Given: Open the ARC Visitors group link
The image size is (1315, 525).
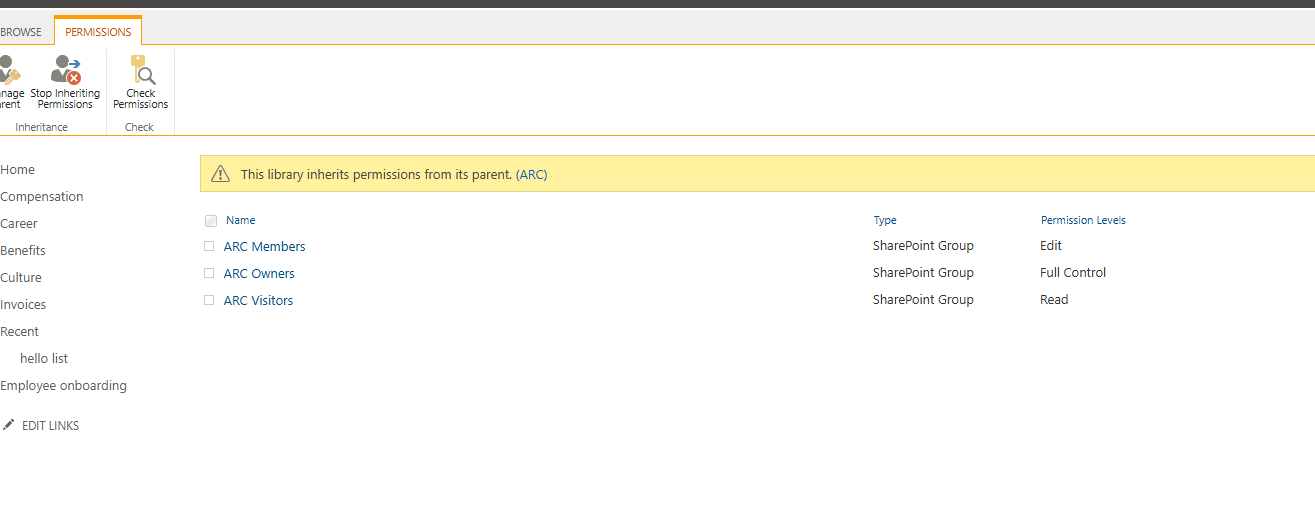Looking at the screenshot, I should pyautogui.click(x=258, y=300).
